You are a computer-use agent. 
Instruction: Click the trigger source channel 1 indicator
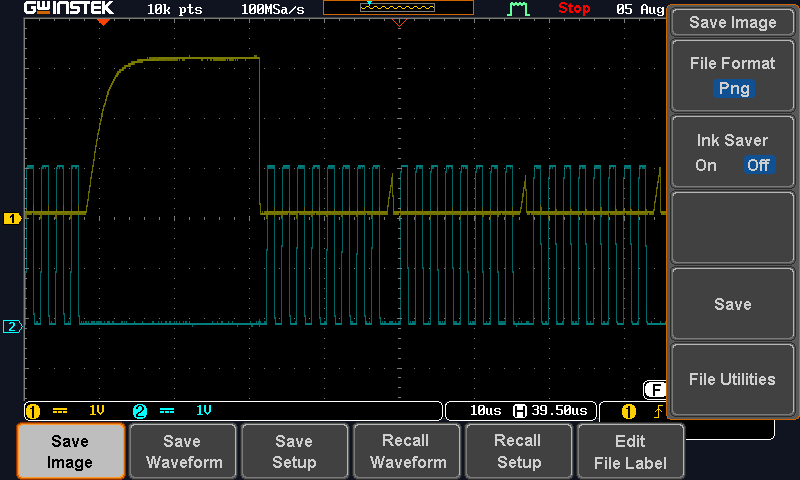tap(629, 411)
